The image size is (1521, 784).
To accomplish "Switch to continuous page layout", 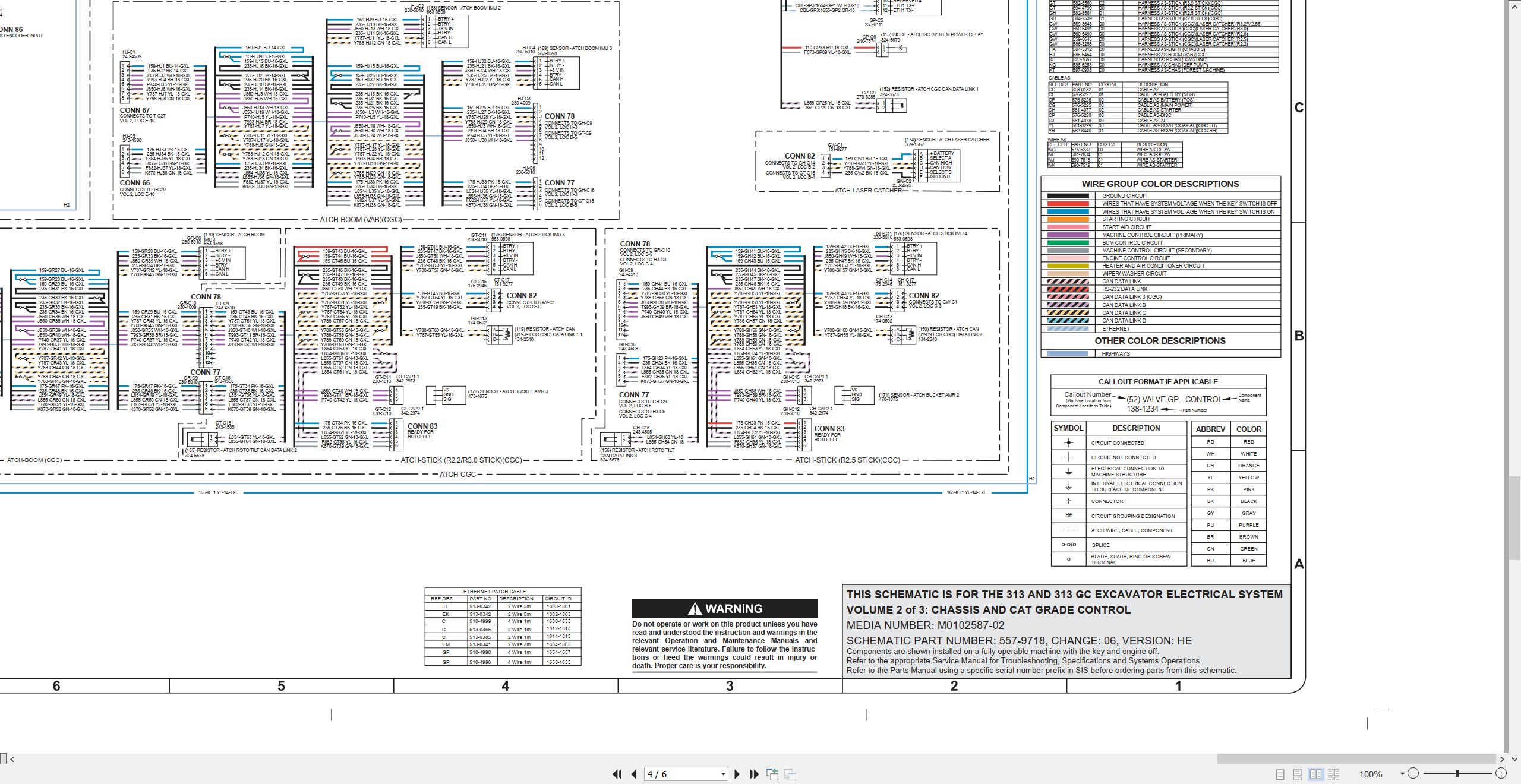I will pyautogui.click(x=1298, y=774).
